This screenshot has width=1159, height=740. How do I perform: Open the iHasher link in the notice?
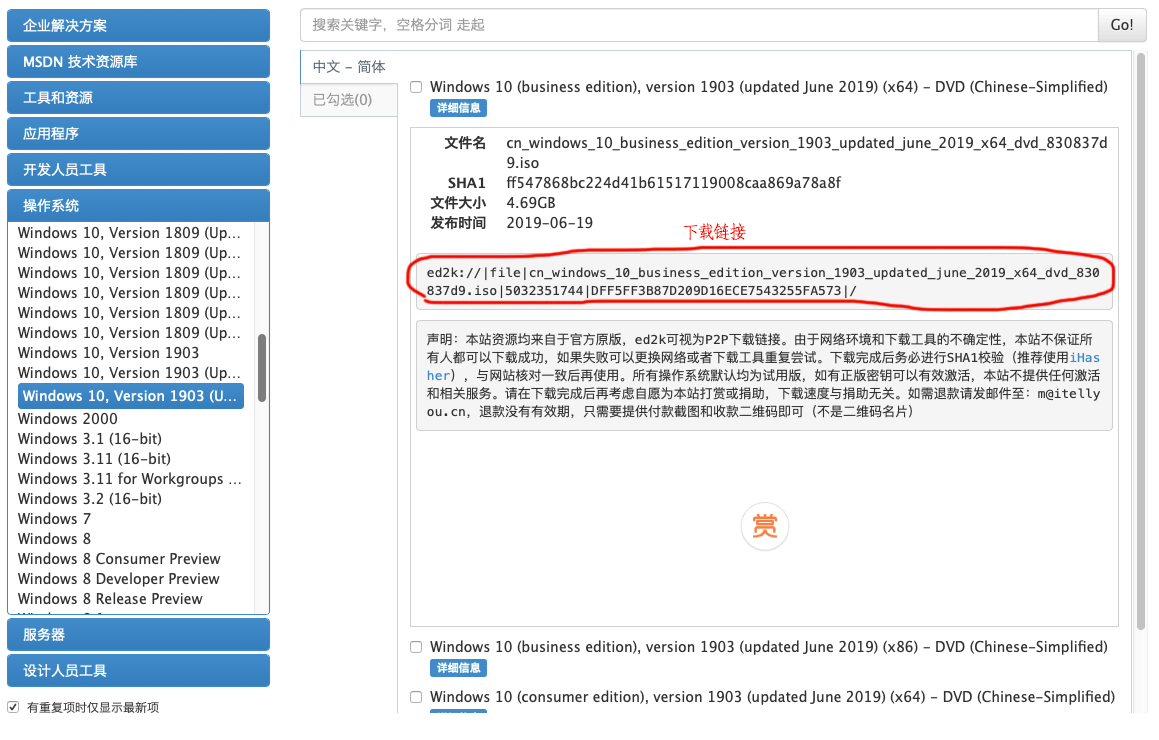coord(1084,358)
